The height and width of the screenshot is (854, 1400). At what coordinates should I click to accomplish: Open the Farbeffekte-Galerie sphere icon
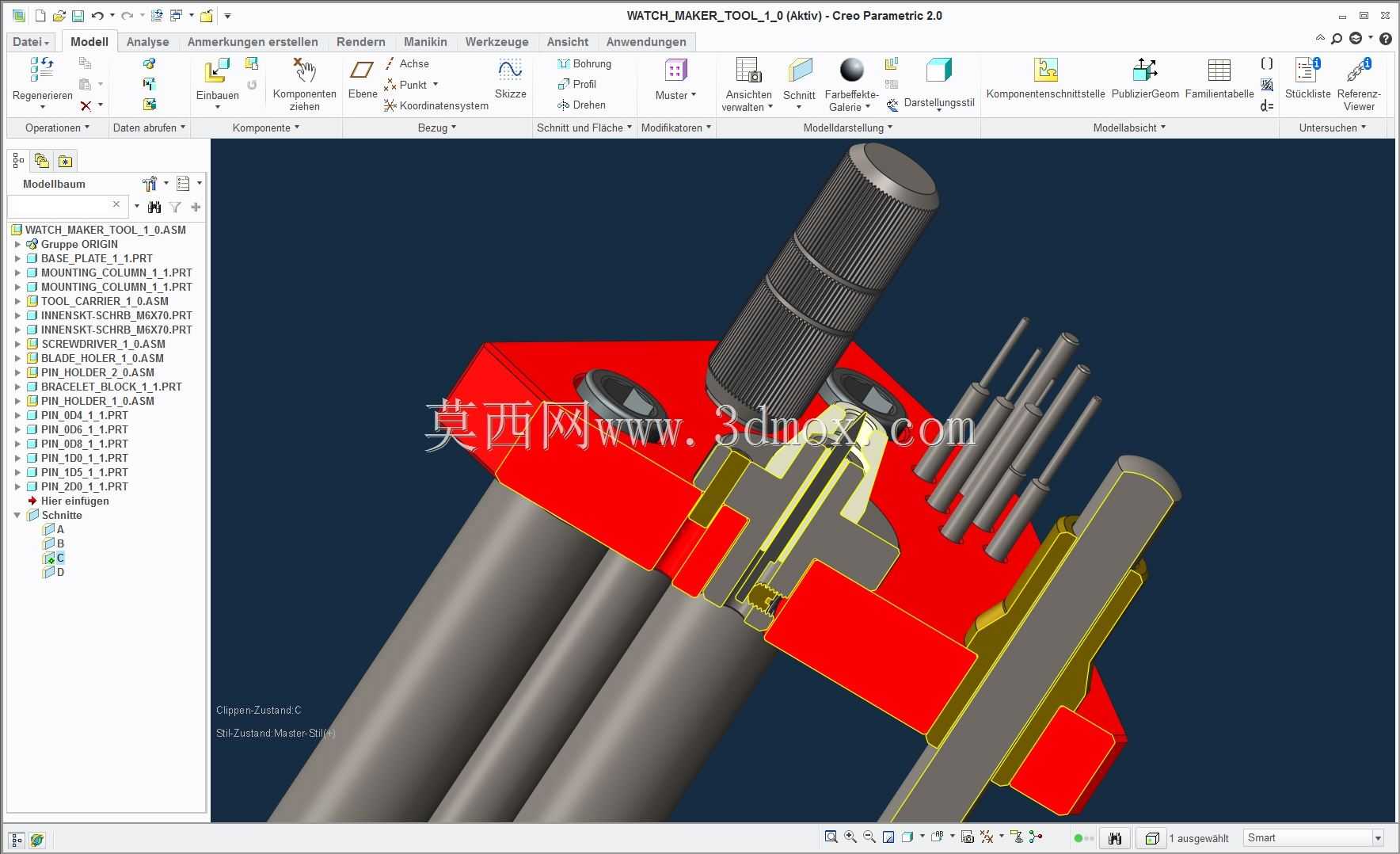tap(851, 71)
